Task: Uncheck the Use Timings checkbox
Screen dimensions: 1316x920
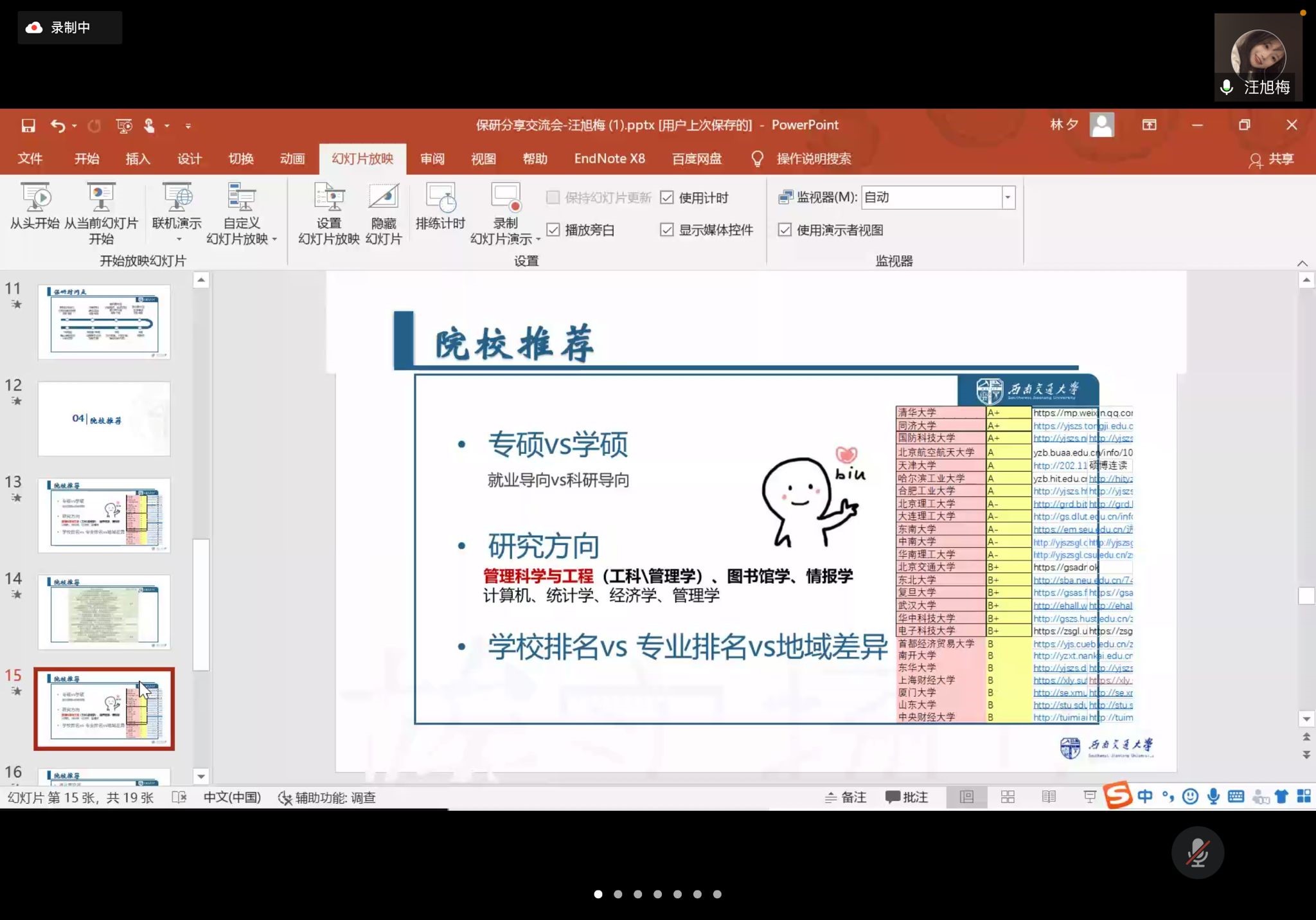Action: 667,198
